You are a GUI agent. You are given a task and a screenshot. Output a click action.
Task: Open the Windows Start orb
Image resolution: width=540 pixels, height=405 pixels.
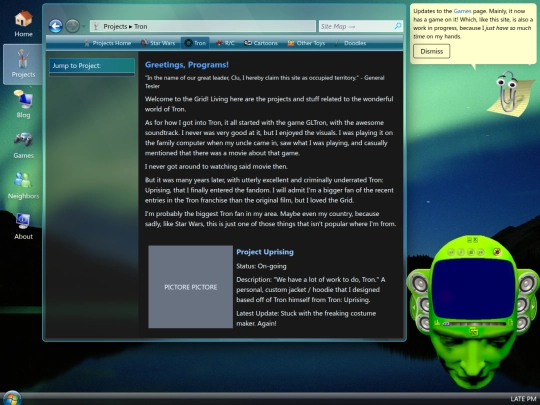point(11,398)
